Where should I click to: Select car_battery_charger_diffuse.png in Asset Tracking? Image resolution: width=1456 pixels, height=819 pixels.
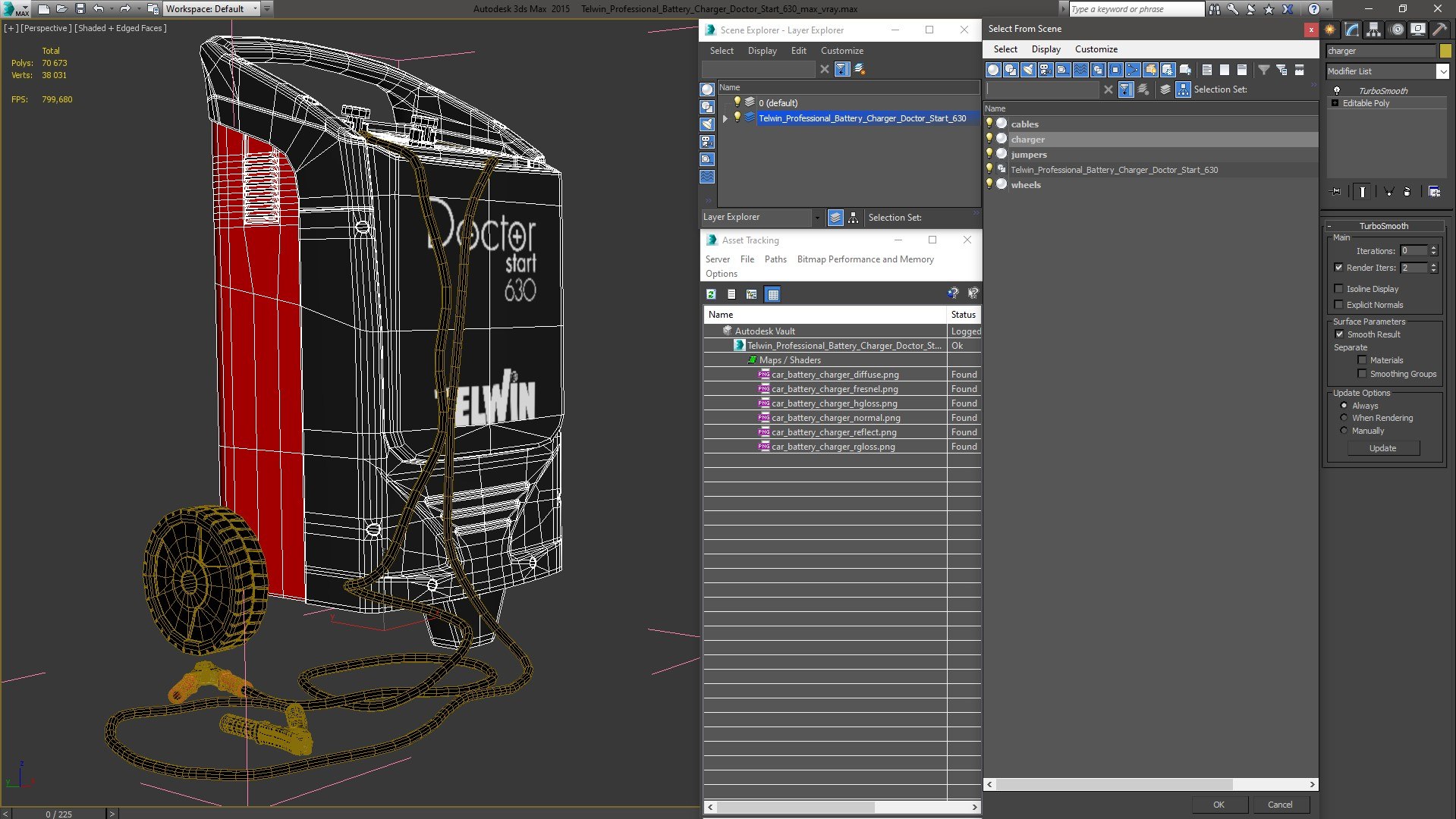tap(835, 375)
